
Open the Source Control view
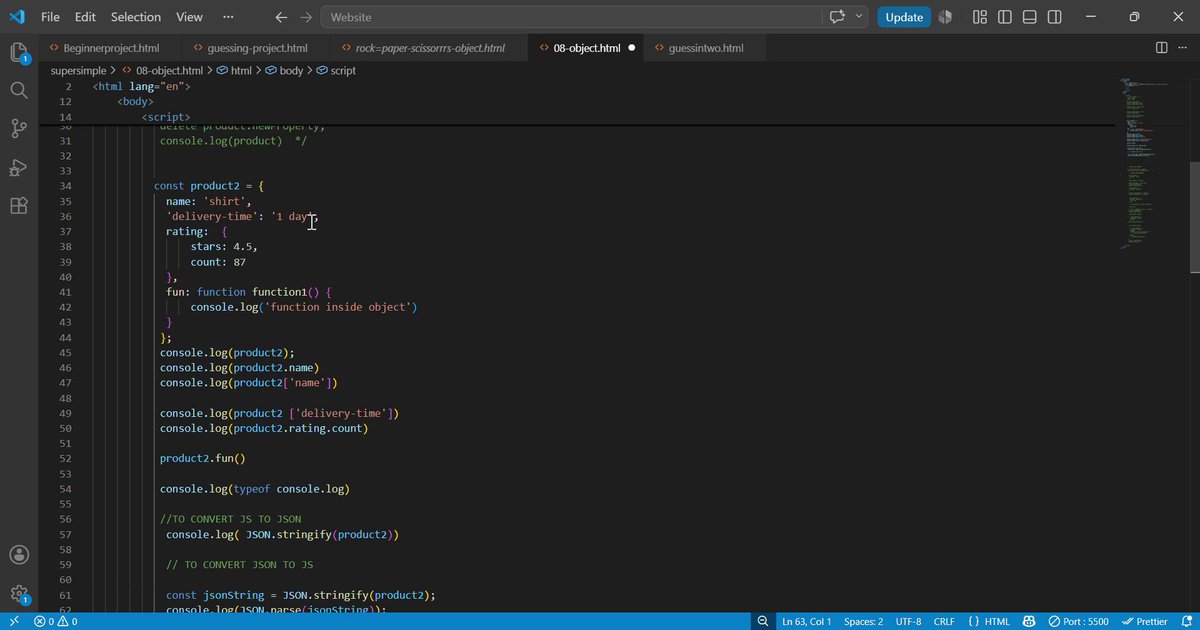18,128
